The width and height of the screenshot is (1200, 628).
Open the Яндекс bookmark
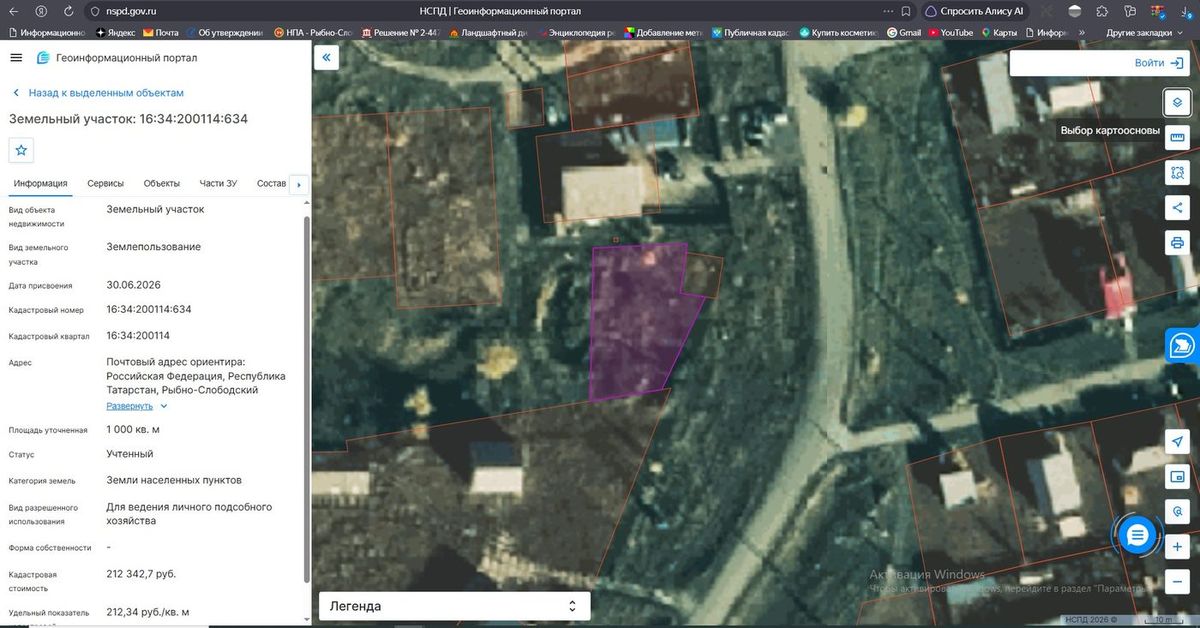(x=116, y=32)
